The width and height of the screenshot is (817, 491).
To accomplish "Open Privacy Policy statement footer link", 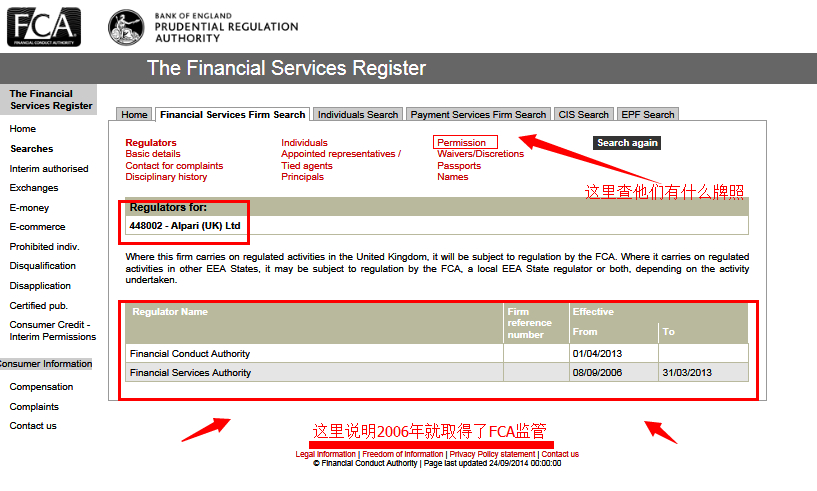I will 492,454.
